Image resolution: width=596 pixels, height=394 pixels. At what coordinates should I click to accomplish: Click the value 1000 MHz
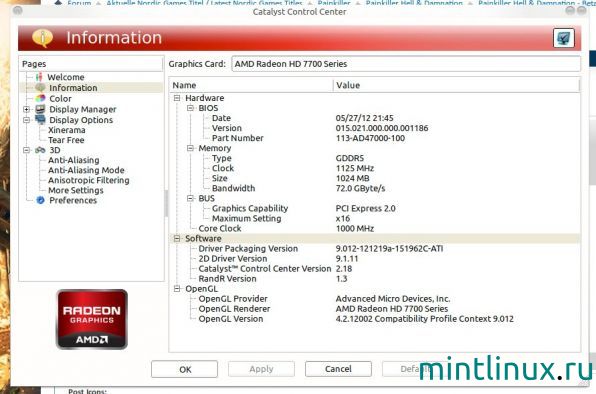tap(355, 228)
